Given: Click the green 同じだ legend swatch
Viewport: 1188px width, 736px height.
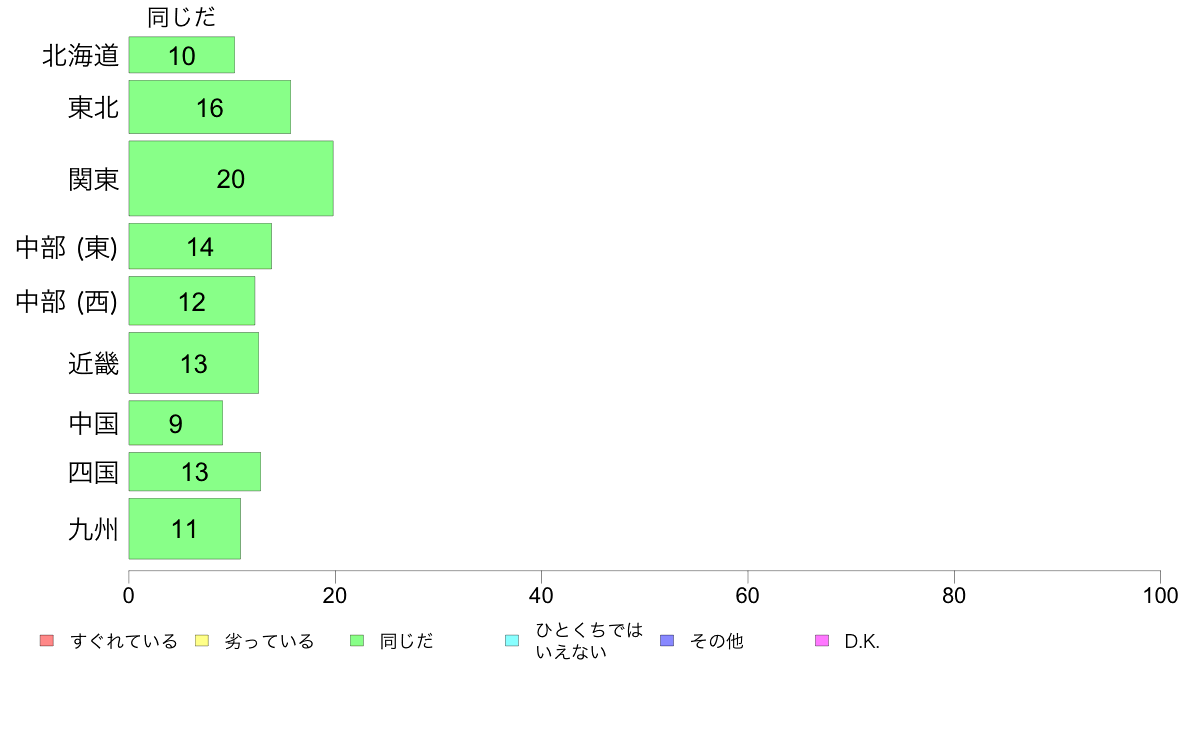Looking at the screenshot, I should coord(357,641).
